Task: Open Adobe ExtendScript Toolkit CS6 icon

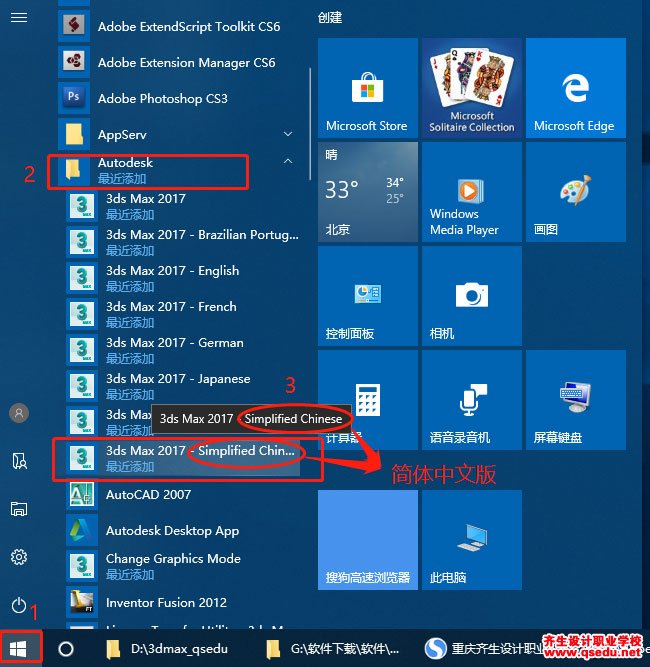Action: 74,26
